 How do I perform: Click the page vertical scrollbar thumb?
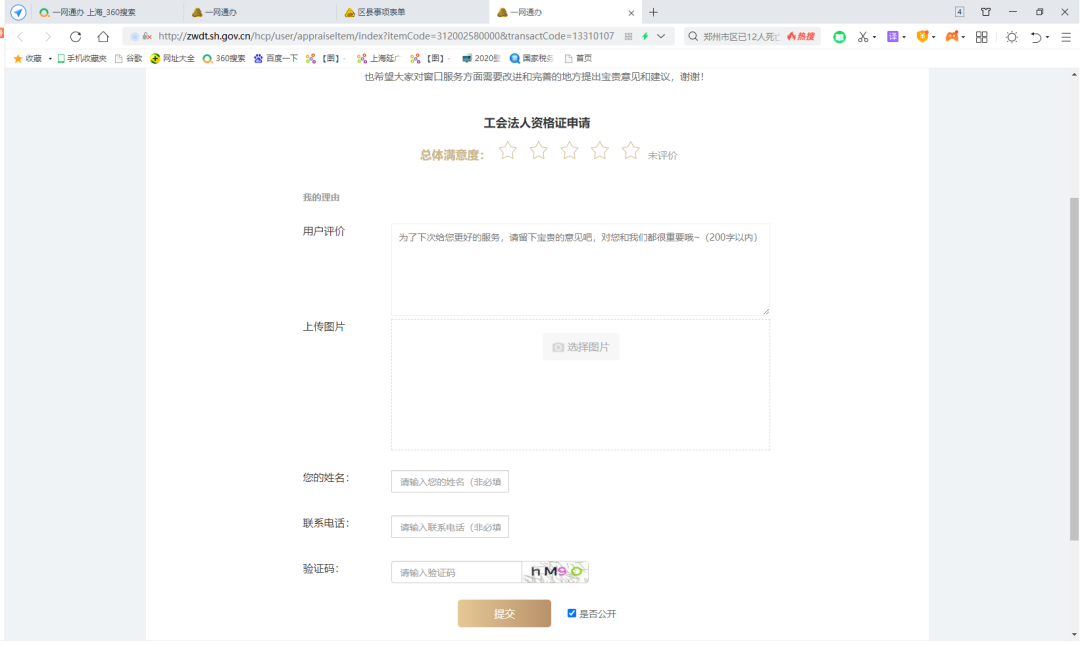1074,368
